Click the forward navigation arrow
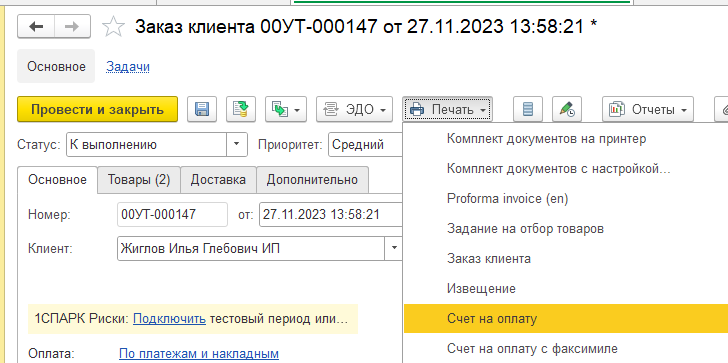 pyautogui.click(x=72, y=27)
